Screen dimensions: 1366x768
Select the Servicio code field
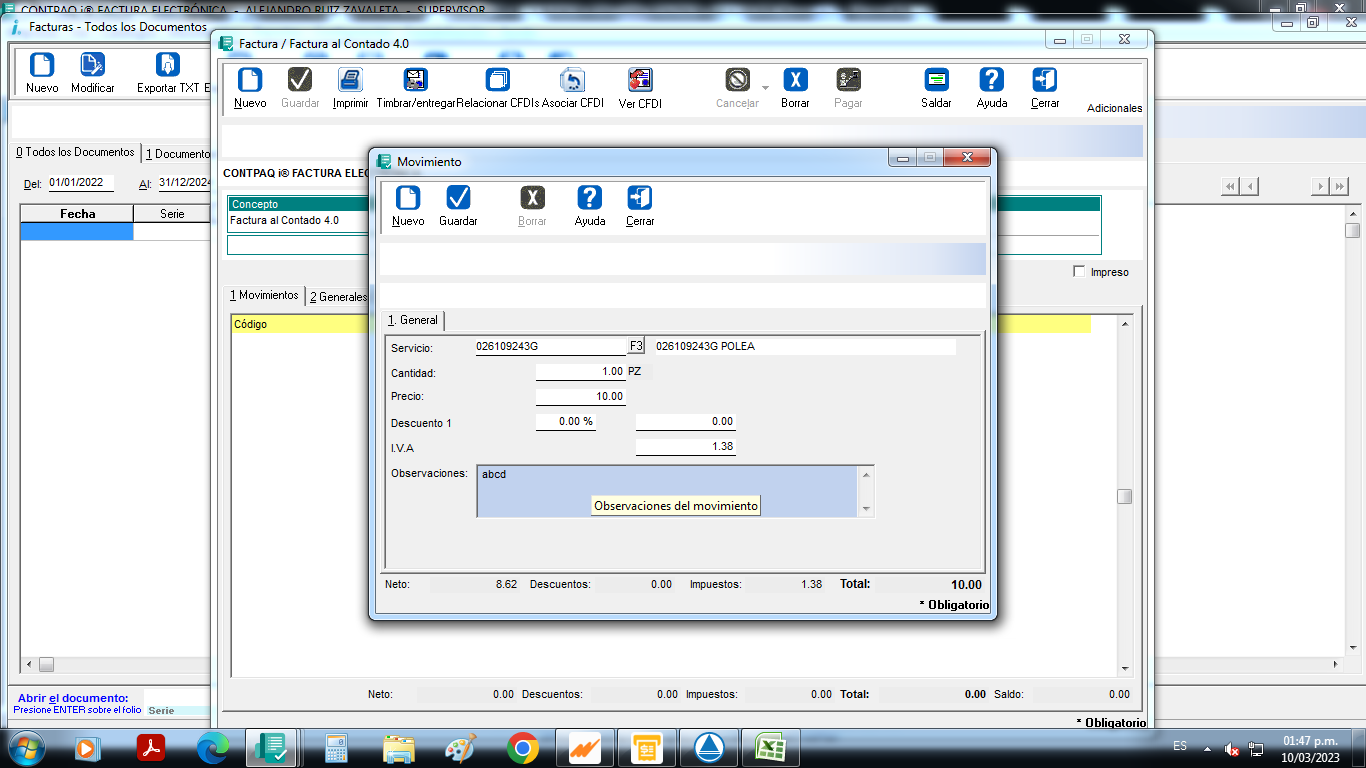(x=550, y=346)
